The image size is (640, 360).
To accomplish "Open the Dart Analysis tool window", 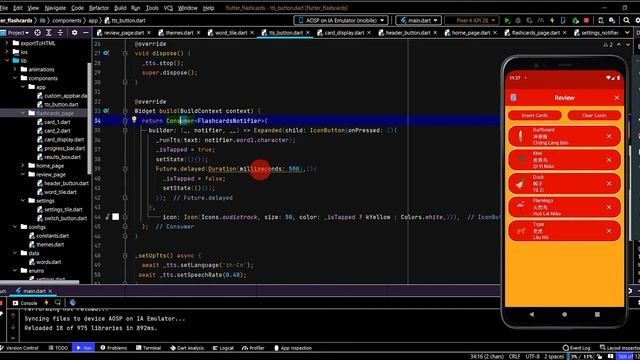I will click(x=187, y=348).
